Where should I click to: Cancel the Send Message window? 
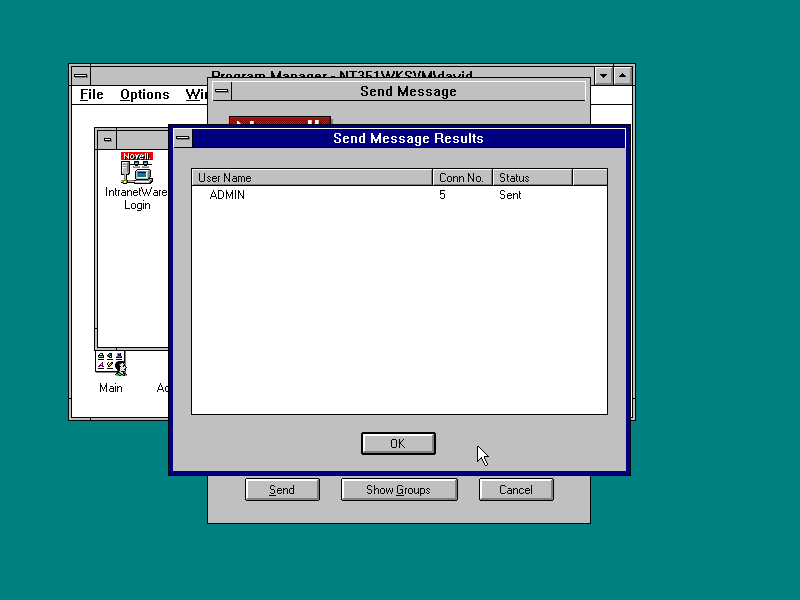click(516, 490)
